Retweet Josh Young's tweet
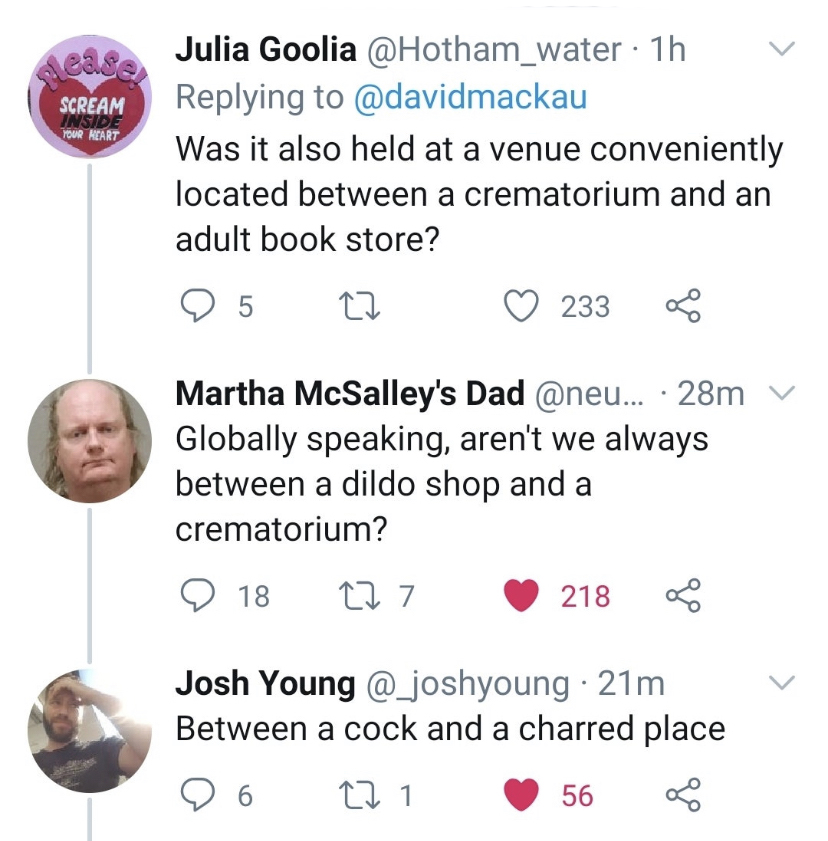Viewport: 828px width, 841px height. tap(360, 795)
